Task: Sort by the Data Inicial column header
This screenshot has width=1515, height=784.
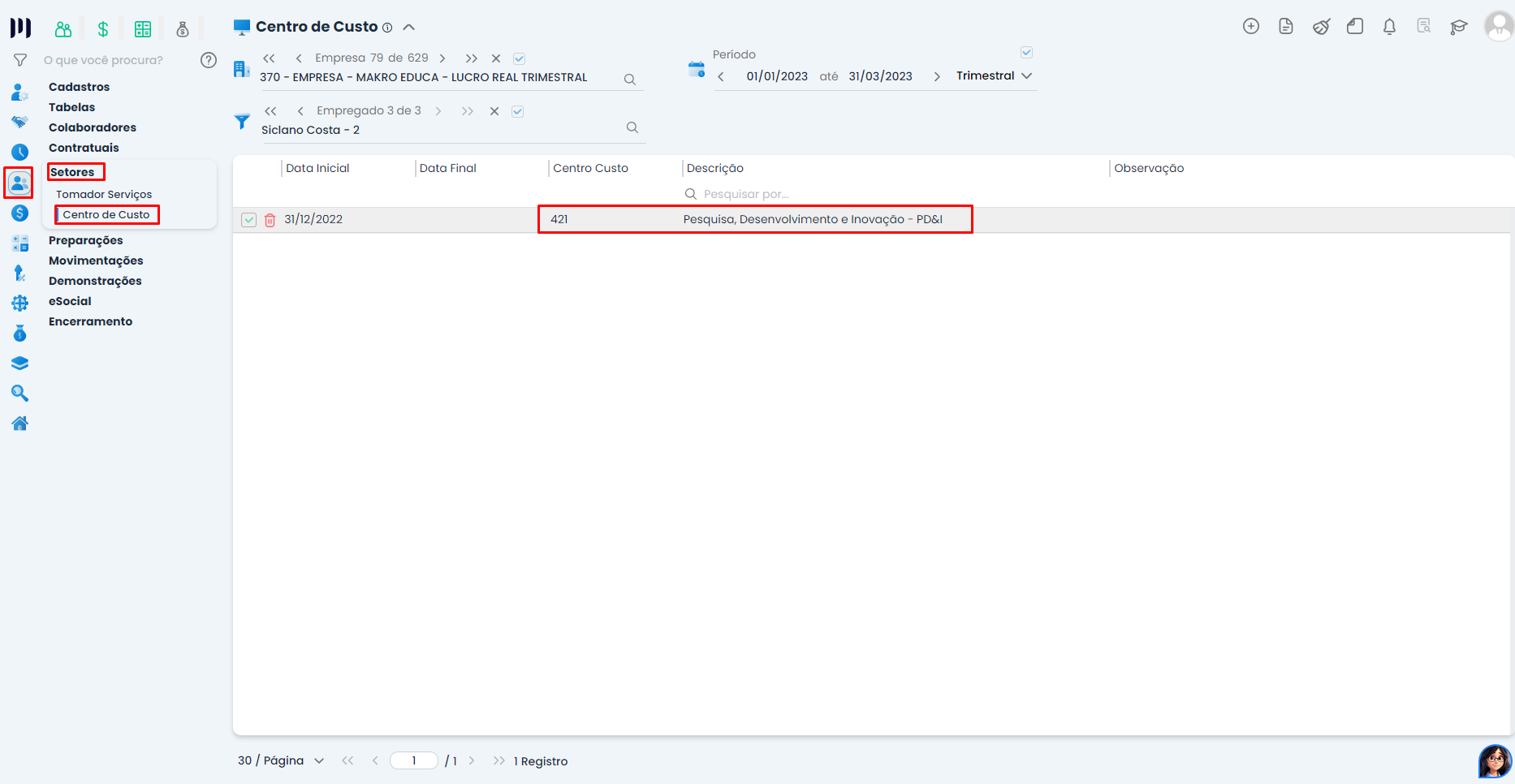Action: tap(317, 168)
